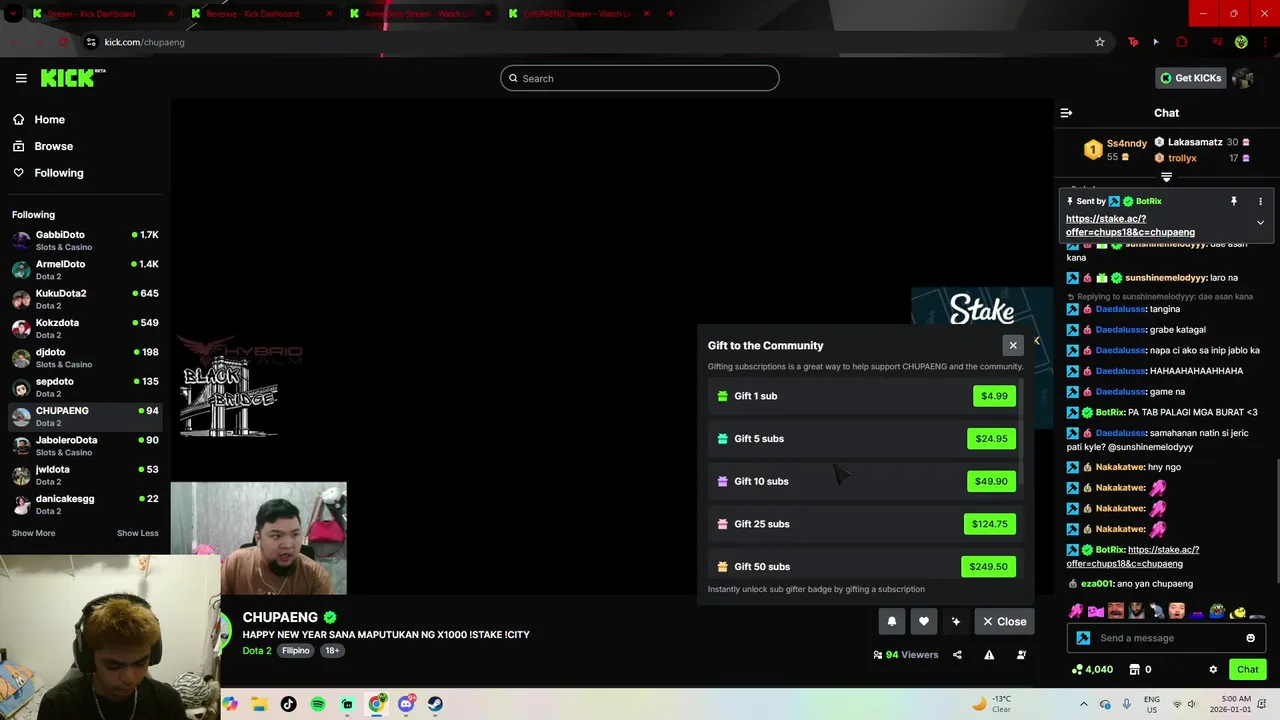Viewport: 1280px width, 720px height.
Task: Open pinned message three-dot options
Action: point(1260,201)
